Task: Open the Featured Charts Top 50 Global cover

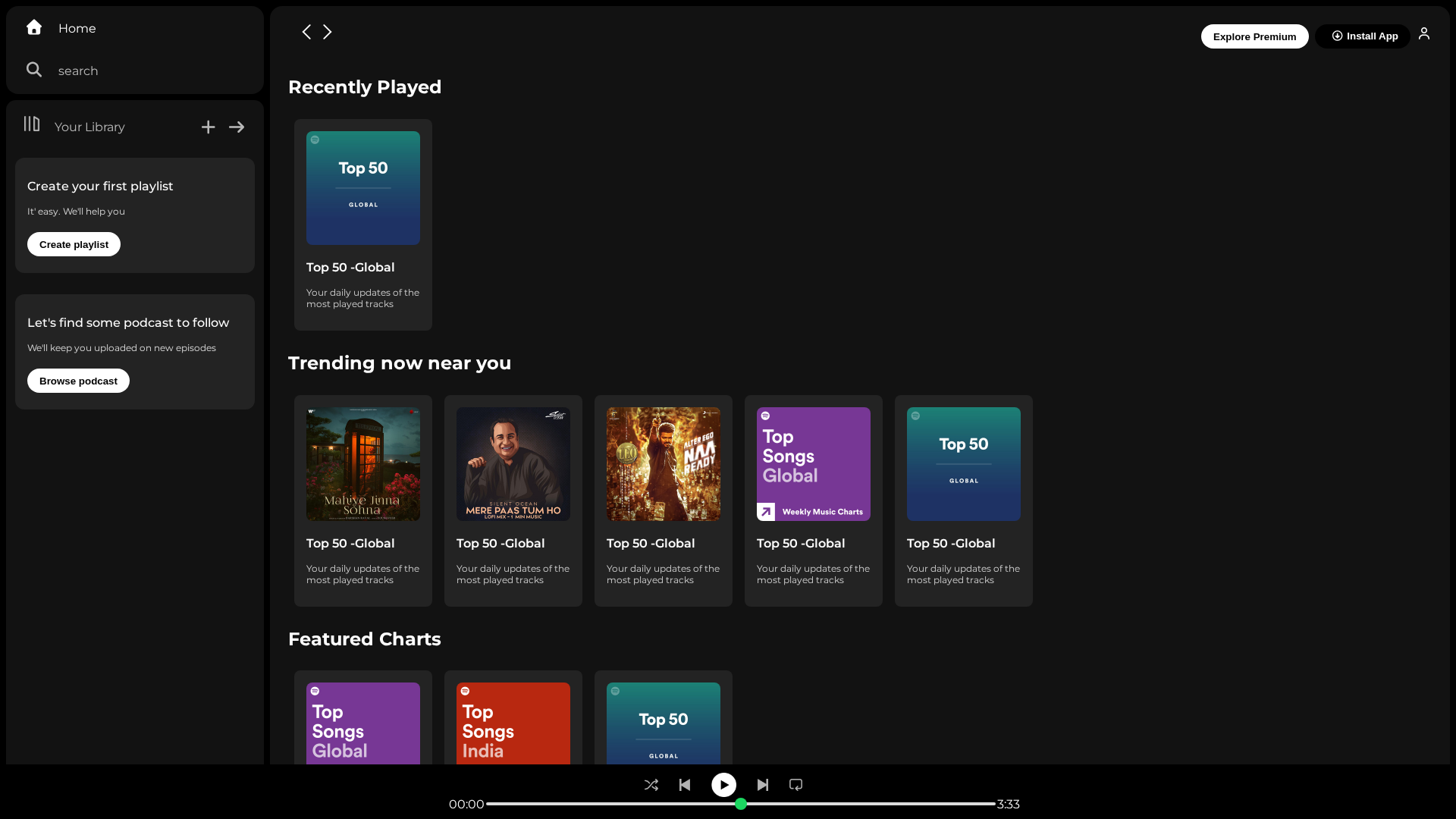Action: tap(664, 723)
